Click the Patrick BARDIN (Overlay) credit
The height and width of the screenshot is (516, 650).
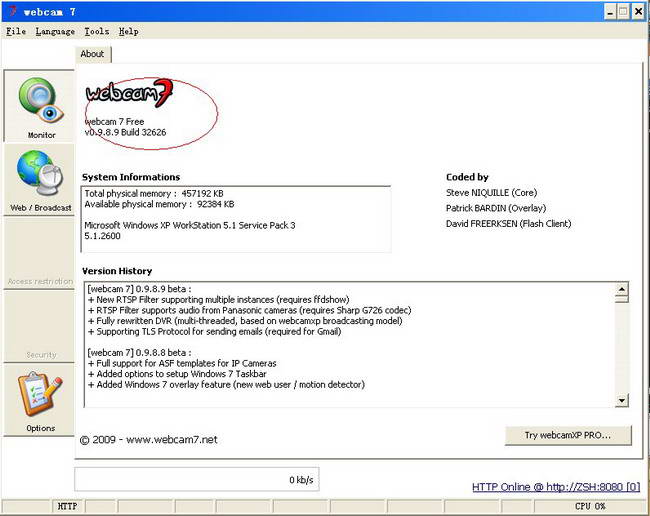[496, 208]
